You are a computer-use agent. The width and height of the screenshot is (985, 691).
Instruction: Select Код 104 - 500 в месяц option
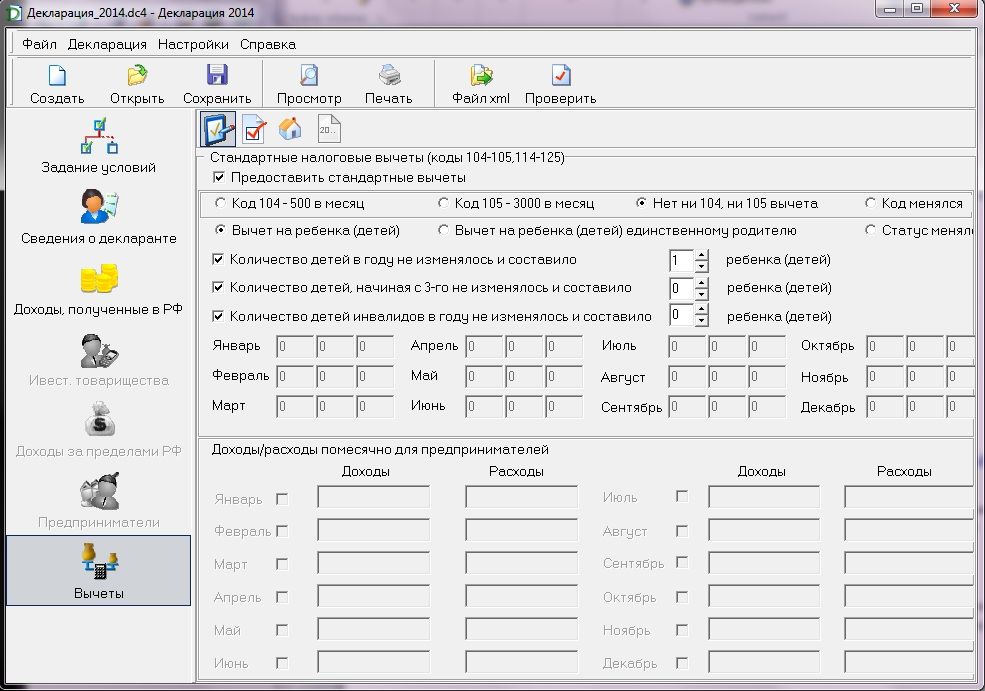click(x=221, y=203)
